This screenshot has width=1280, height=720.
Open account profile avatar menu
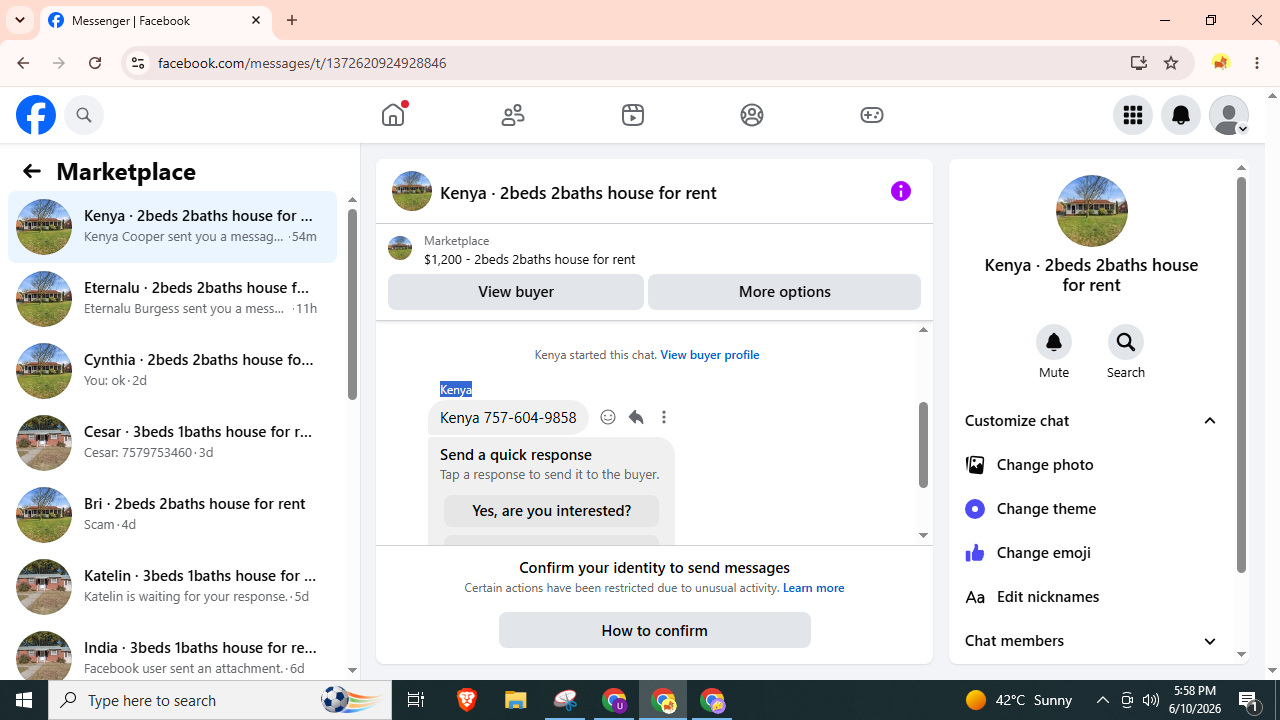point(1229,115)
